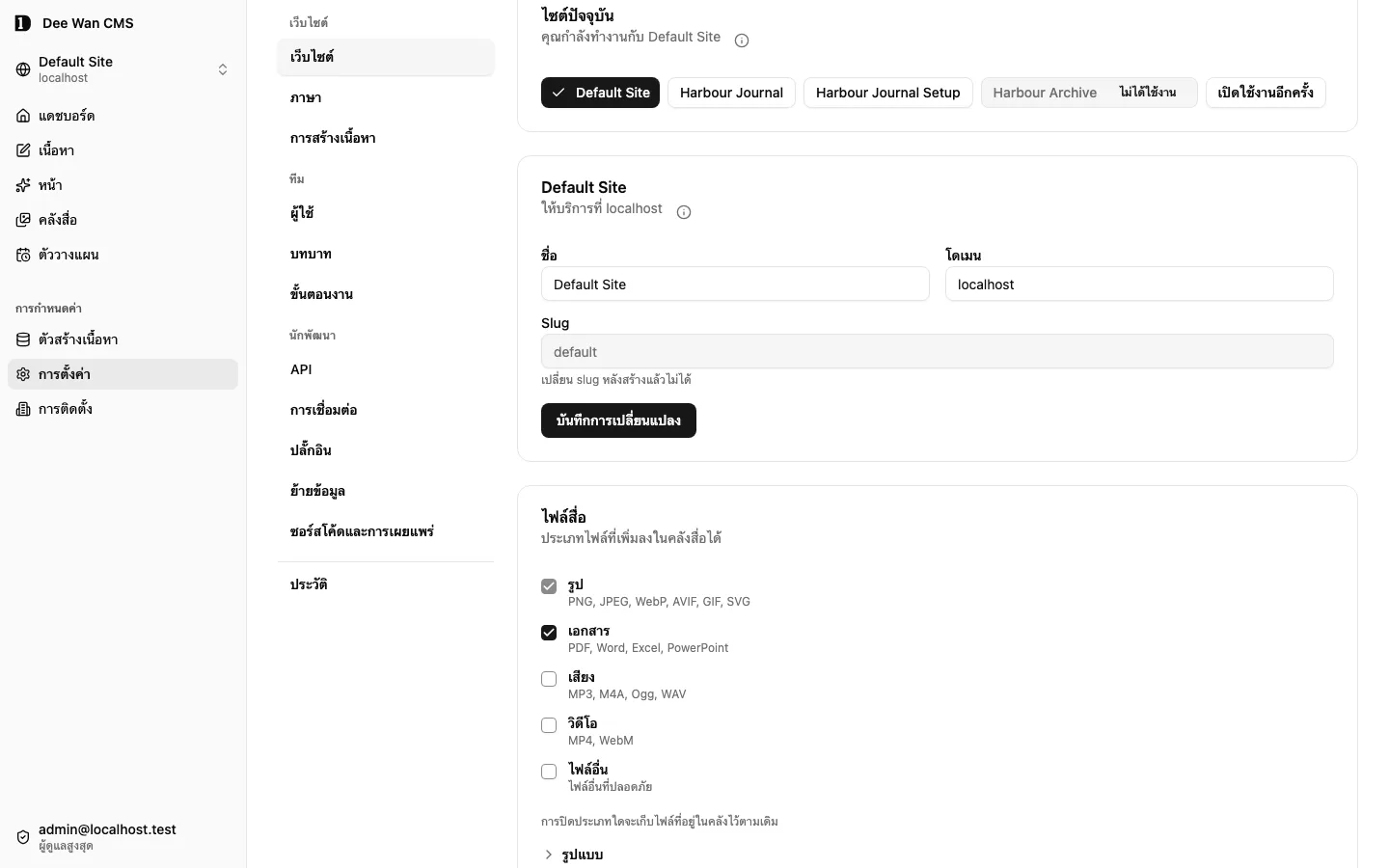This screenshot has height=868, width=1389.
Task: Toggle the รูป checkbox
Action: (549, 586)
